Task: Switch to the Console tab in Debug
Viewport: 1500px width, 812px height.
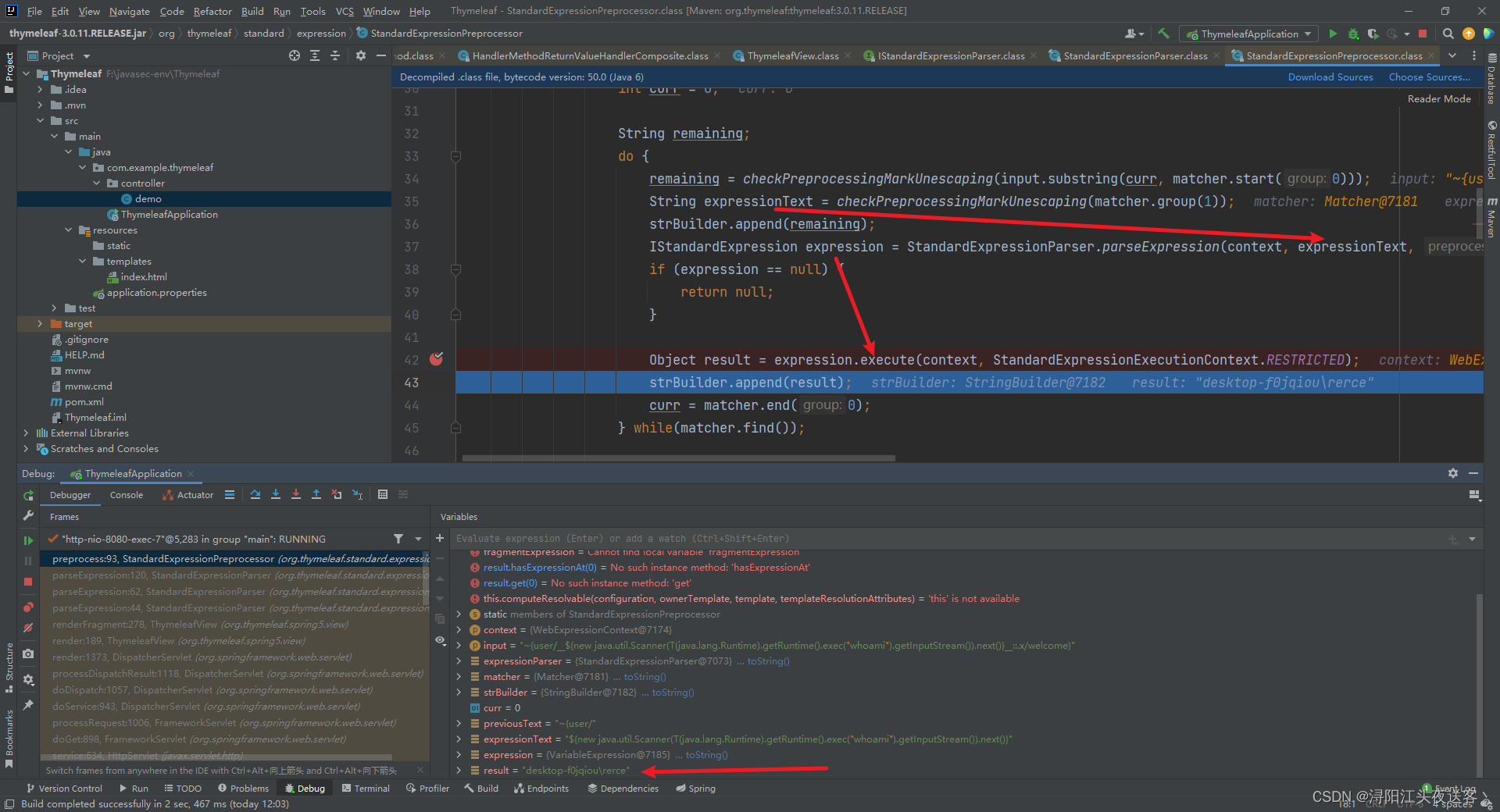Action: point(127,495)
